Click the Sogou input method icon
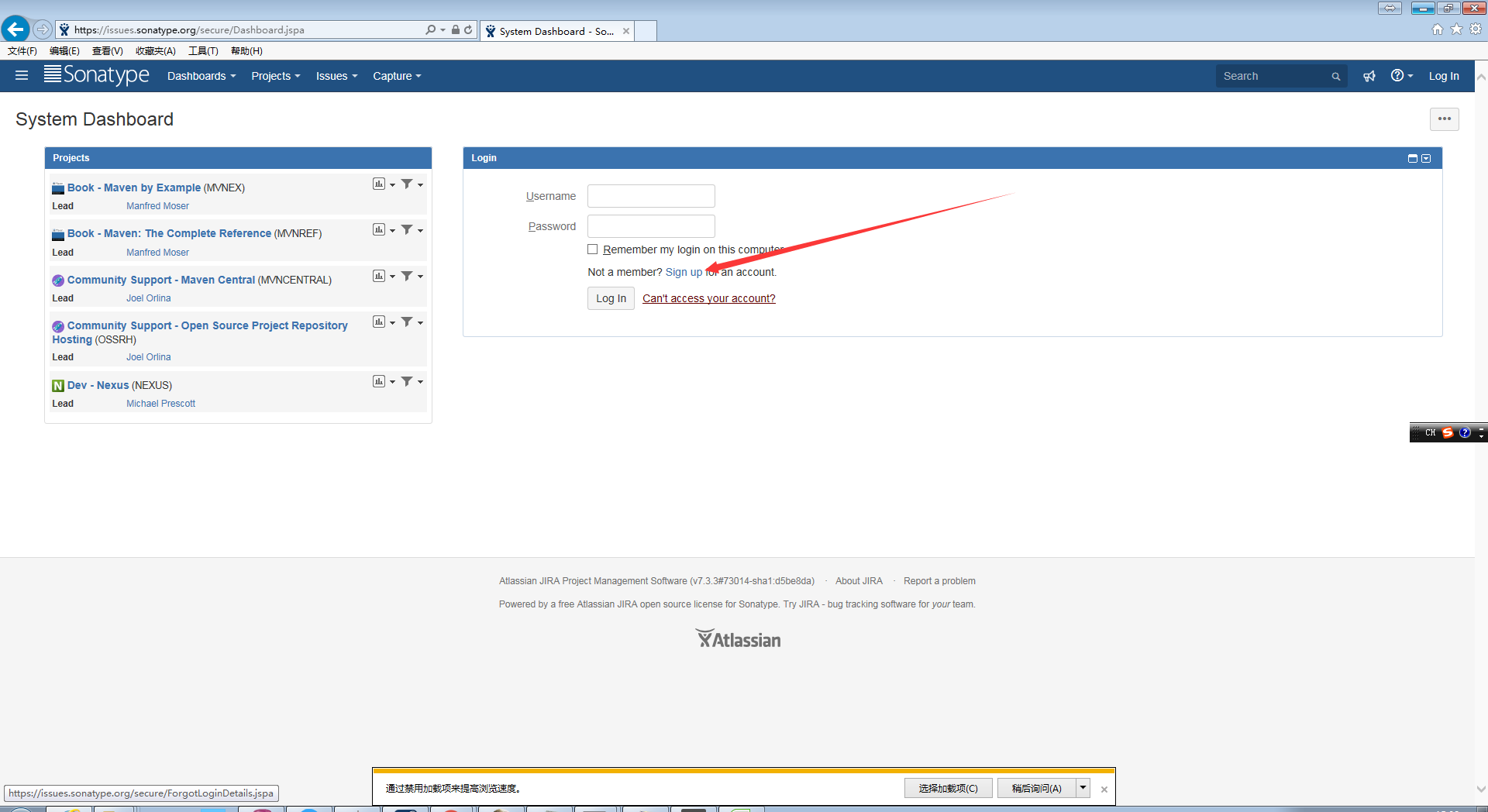Screen dimensions: 1488x812 click(x=1447, y=432)
